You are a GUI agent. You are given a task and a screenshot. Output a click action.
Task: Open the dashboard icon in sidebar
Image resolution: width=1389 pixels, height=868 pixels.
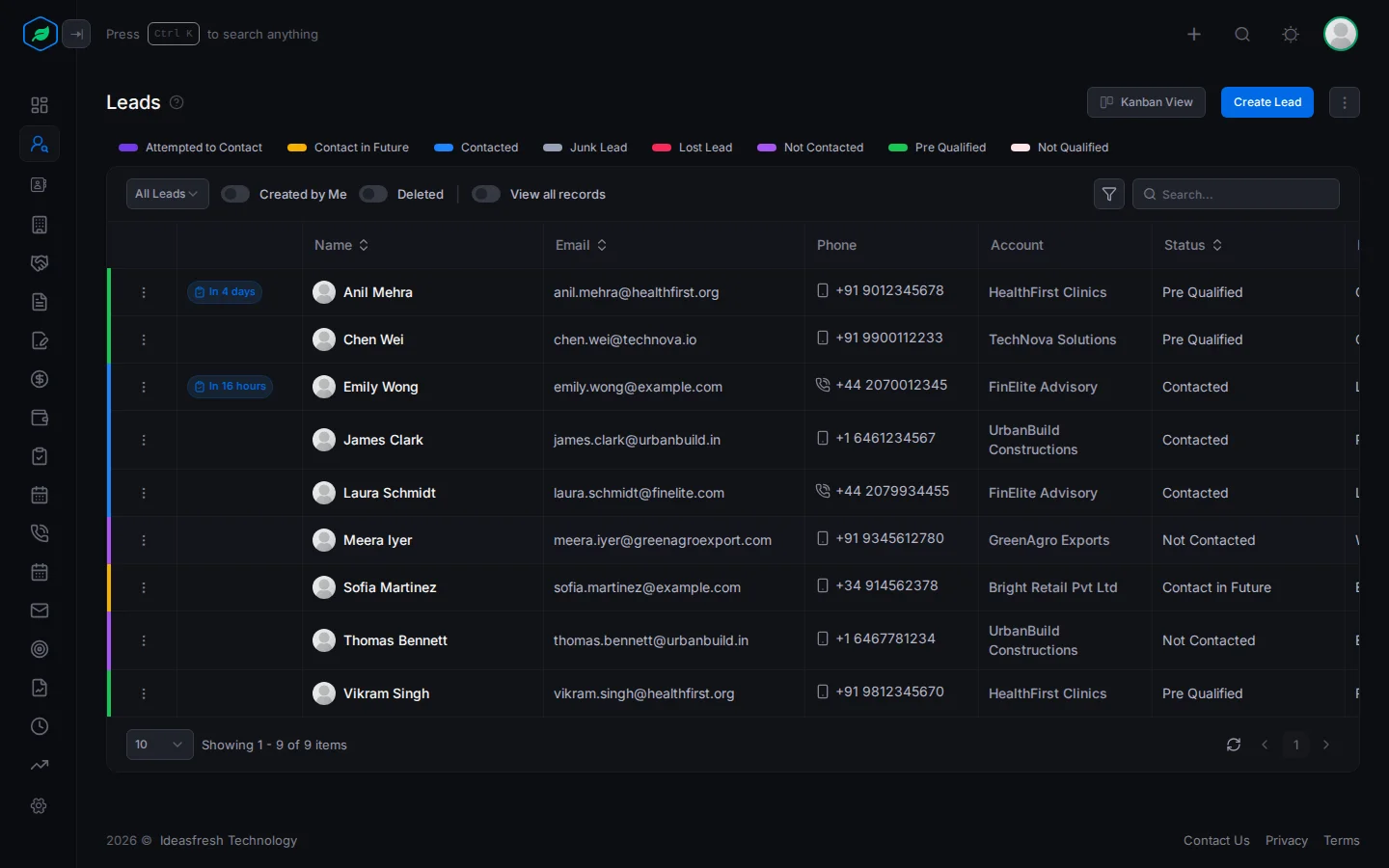[40, 105]
